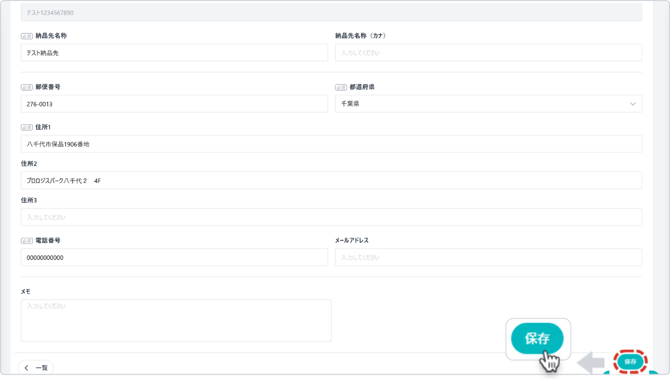
Task: Click the 住所1 address field
Action: (x=331, y=144)
